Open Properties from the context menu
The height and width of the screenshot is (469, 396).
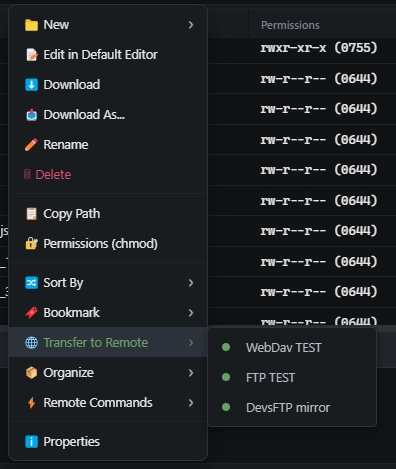click(108, 442)
